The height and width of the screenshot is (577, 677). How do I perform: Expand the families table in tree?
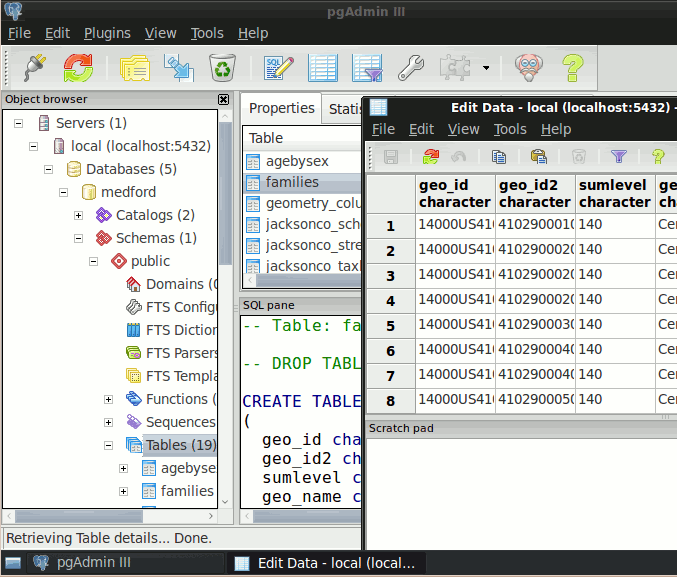pos(123,491)
